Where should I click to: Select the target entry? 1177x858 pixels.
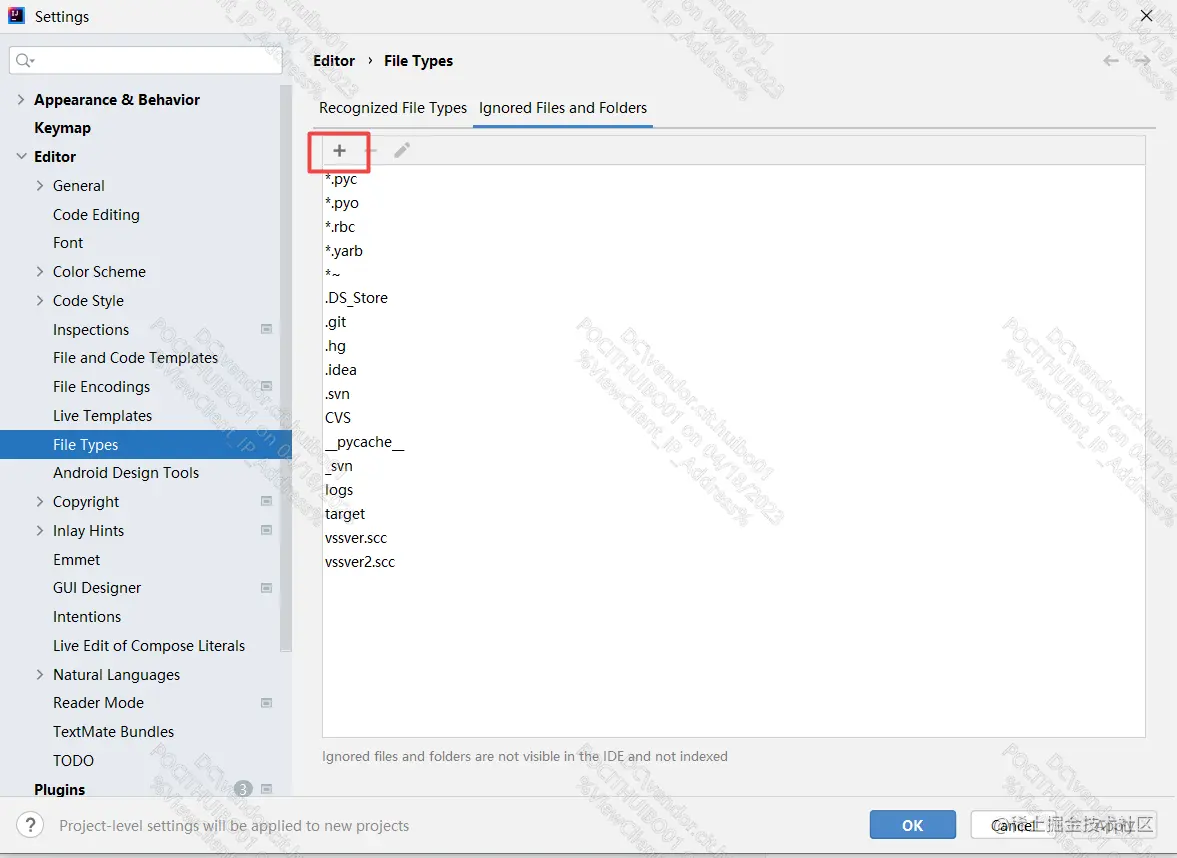(x=345, y=514)
